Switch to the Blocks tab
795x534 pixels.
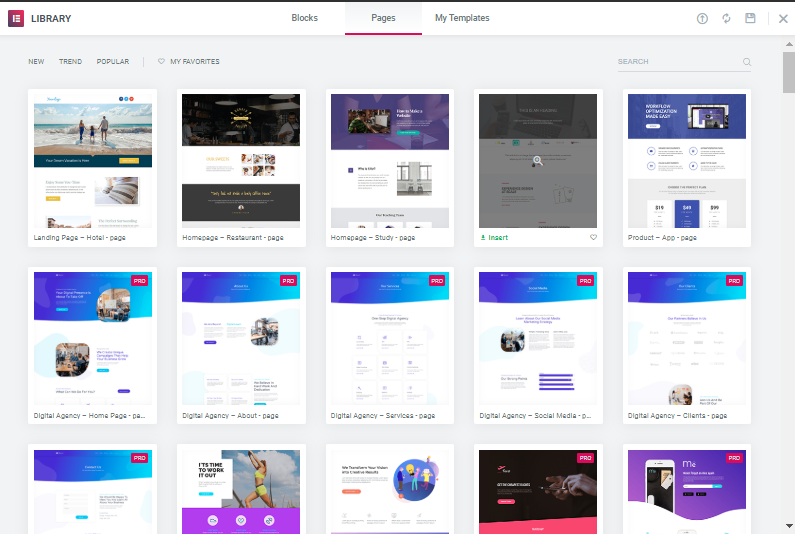[x=305, y=18]
